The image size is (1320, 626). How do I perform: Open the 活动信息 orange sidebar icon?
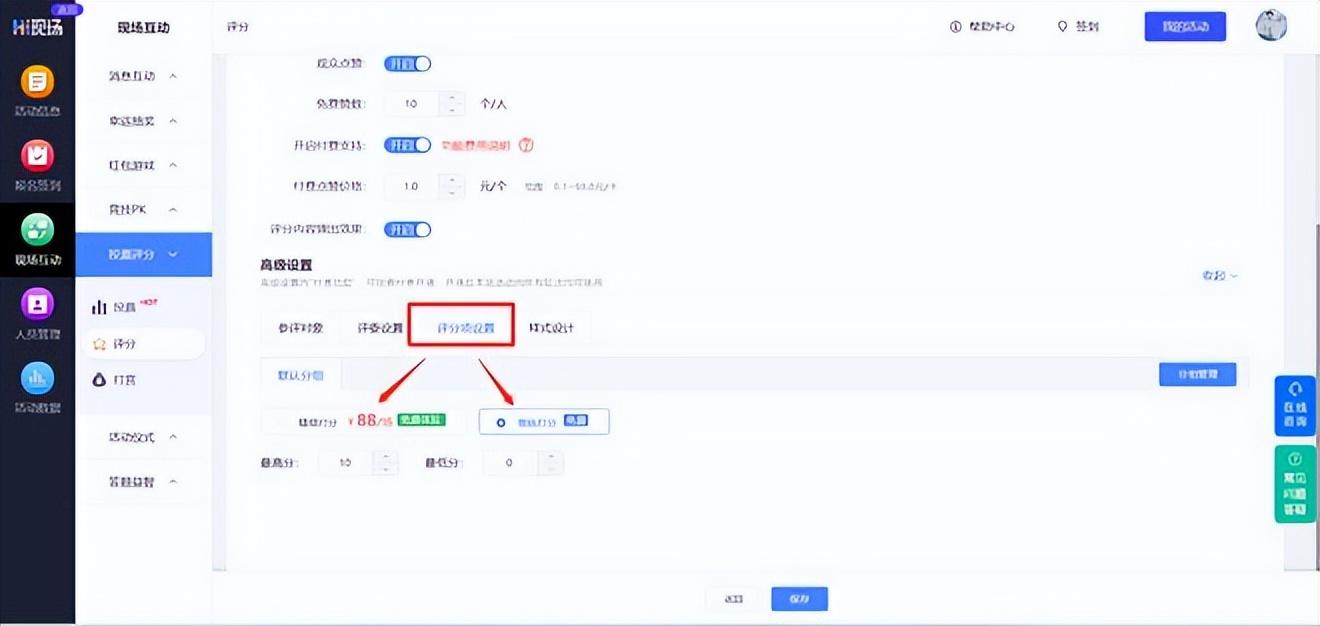(37, 82)
